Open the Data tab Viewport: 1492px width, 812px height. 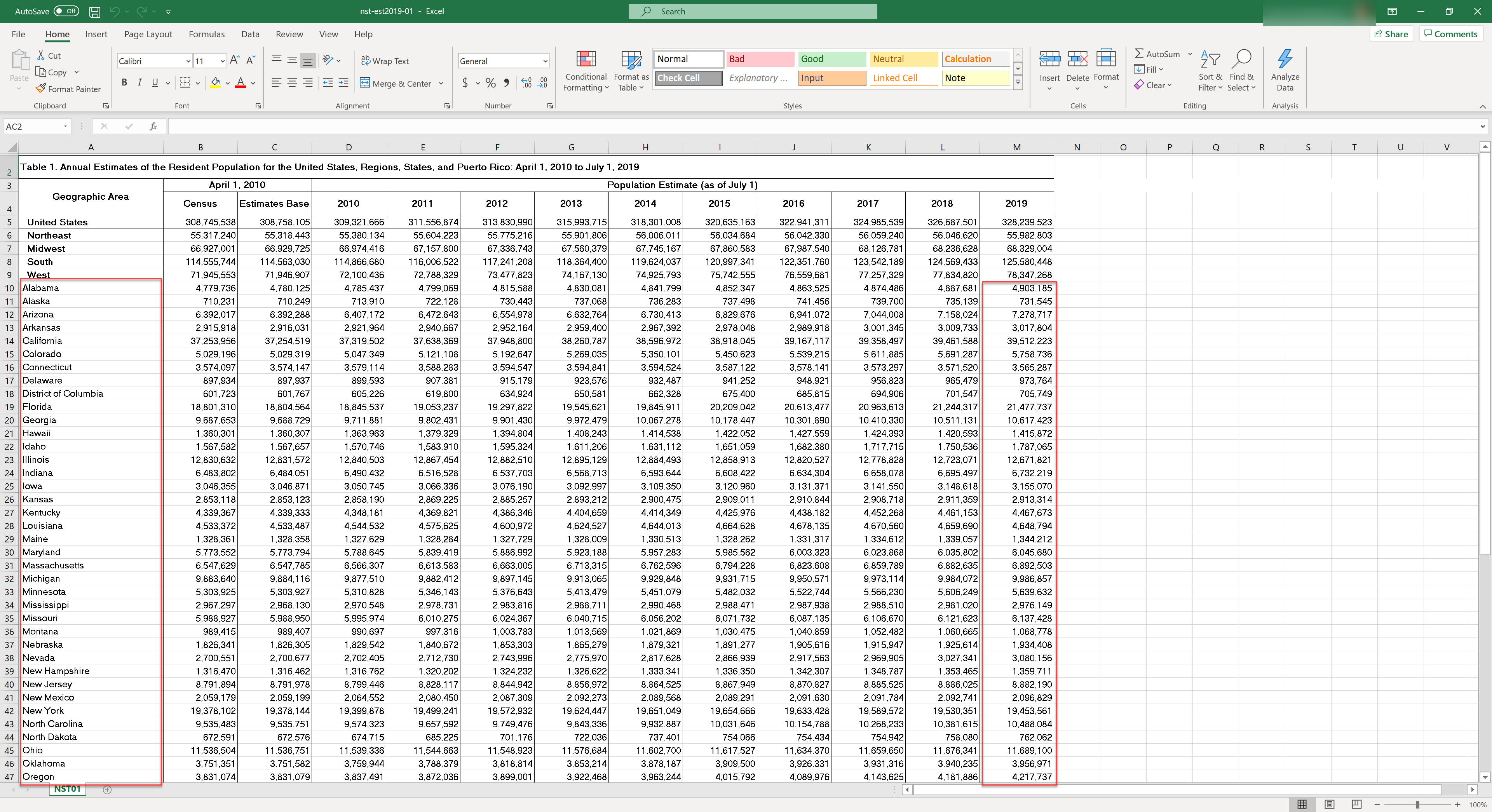(250, 34)
